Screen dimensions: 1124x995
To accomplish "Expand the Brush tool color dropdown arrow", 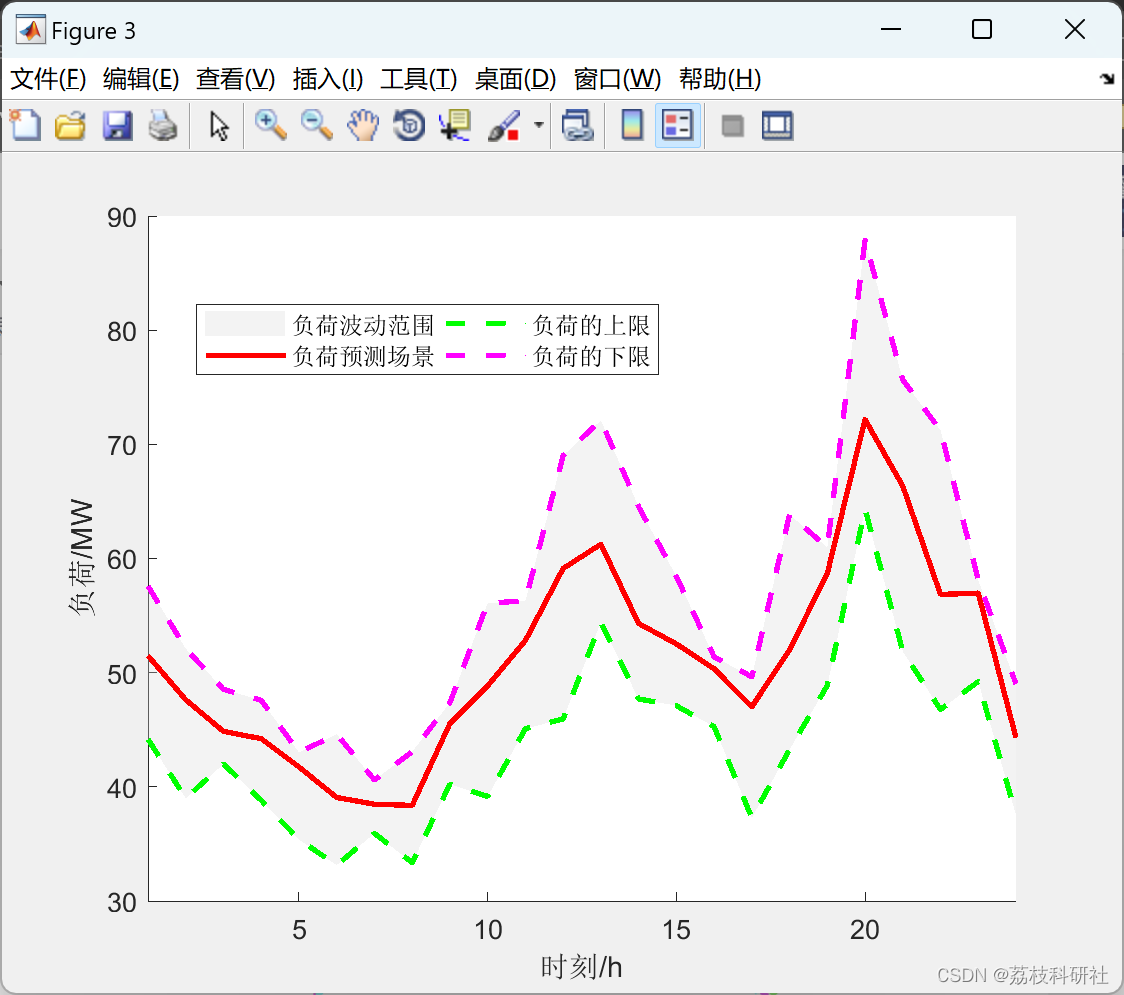I will (x=539, y=126).
